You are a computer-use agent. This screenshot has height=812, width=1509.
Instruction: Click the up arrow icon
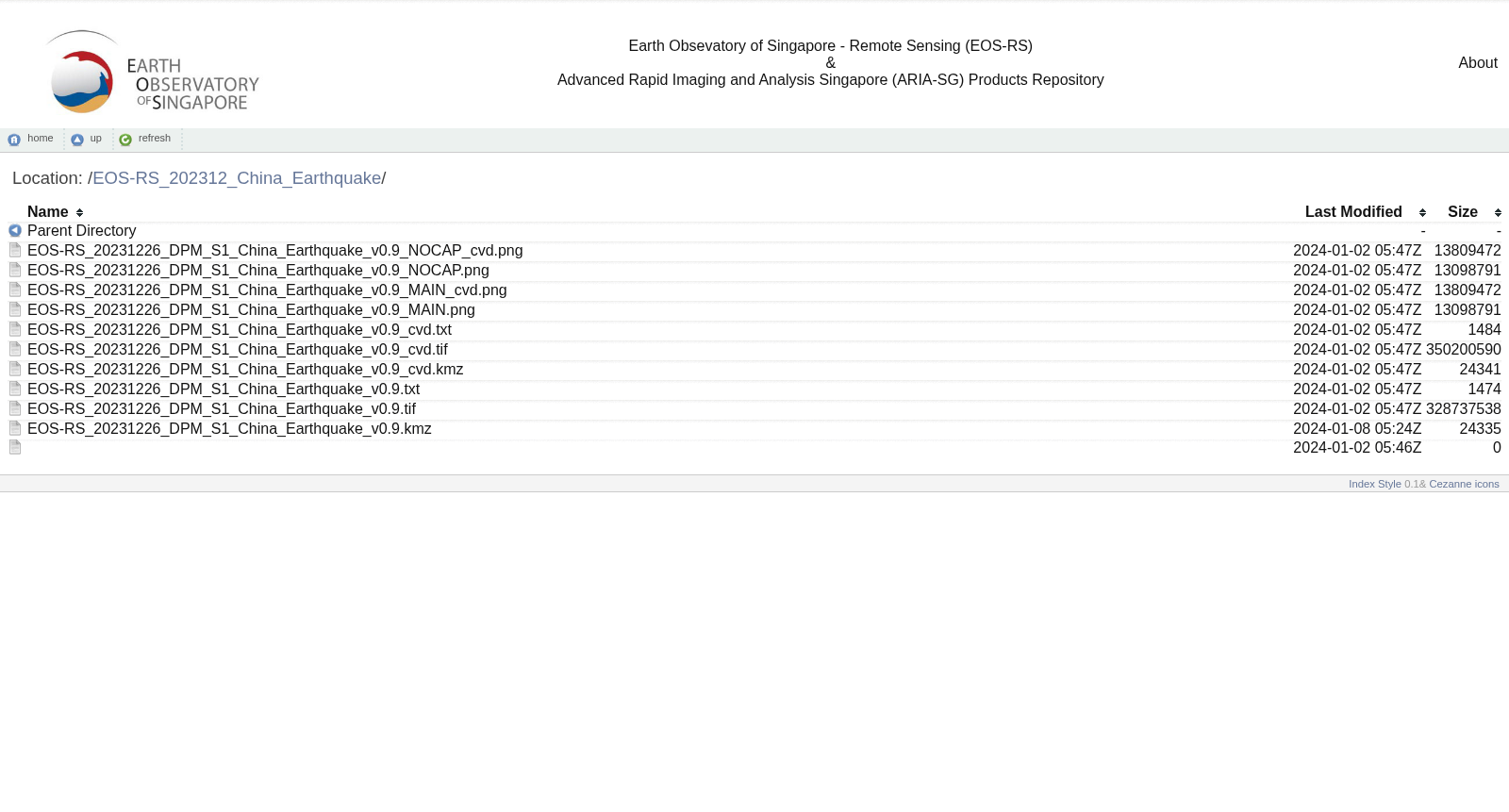point(77,140)
